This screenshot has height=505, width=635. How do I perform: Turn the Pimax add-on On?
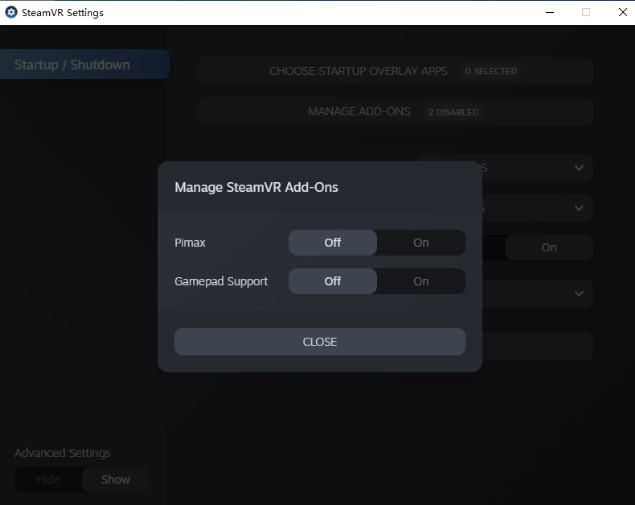(x=421, y=242)
